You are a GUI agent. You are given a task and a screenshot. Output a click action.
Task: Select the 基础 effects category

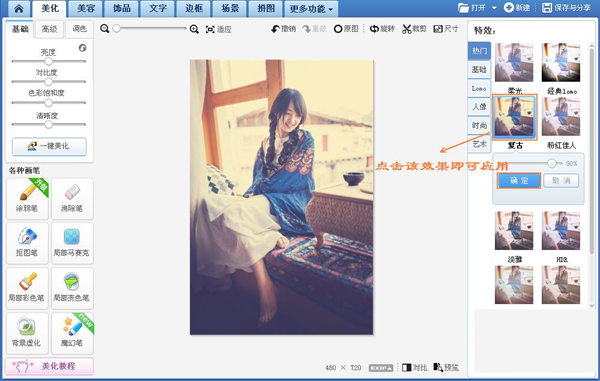pos(479,70)
